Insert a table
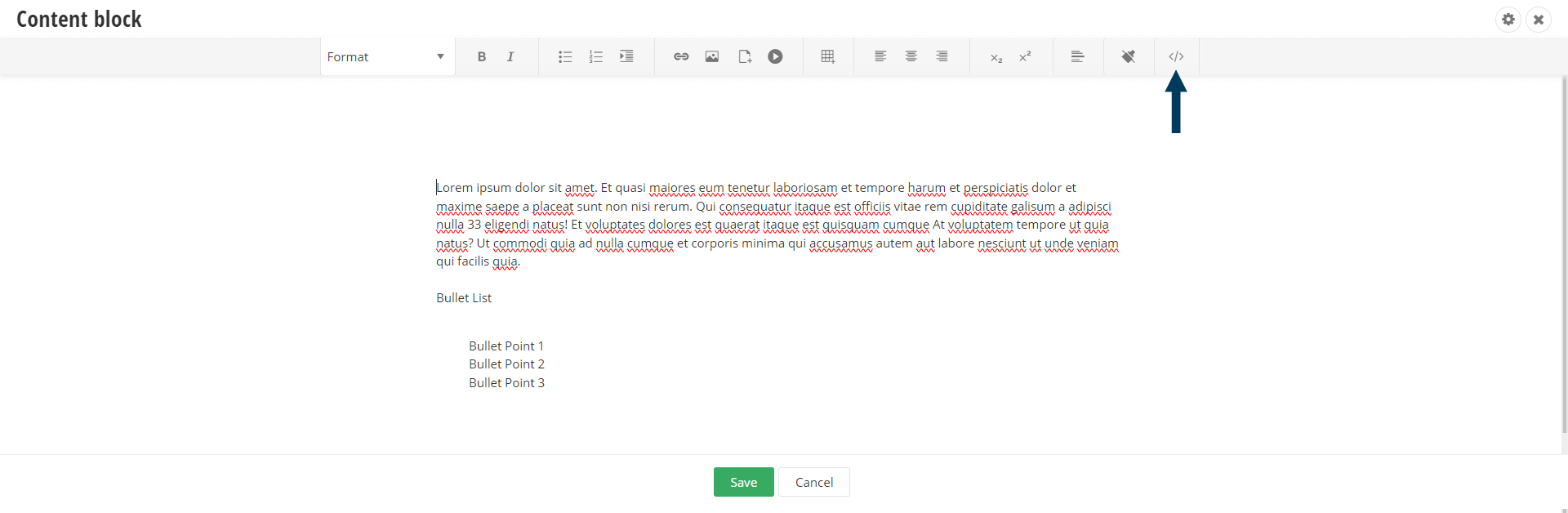This screenshot has width=1568, height=513. tap(828, 56)
